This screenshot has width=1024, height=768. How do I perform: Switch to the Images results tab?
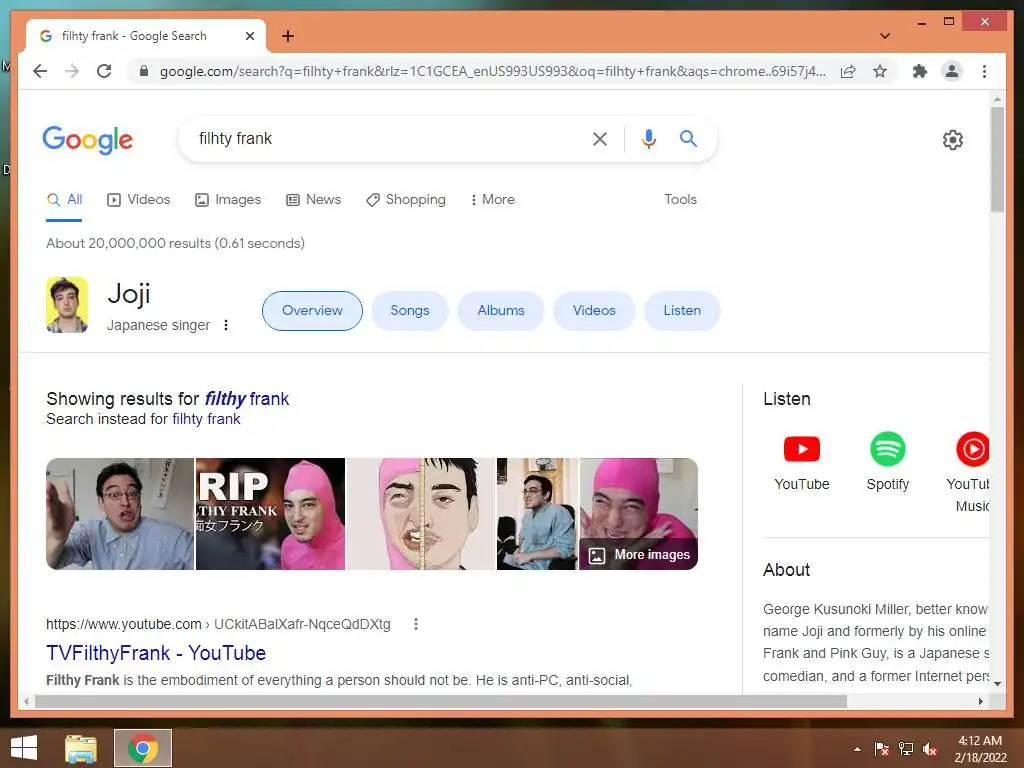(228, 200)
